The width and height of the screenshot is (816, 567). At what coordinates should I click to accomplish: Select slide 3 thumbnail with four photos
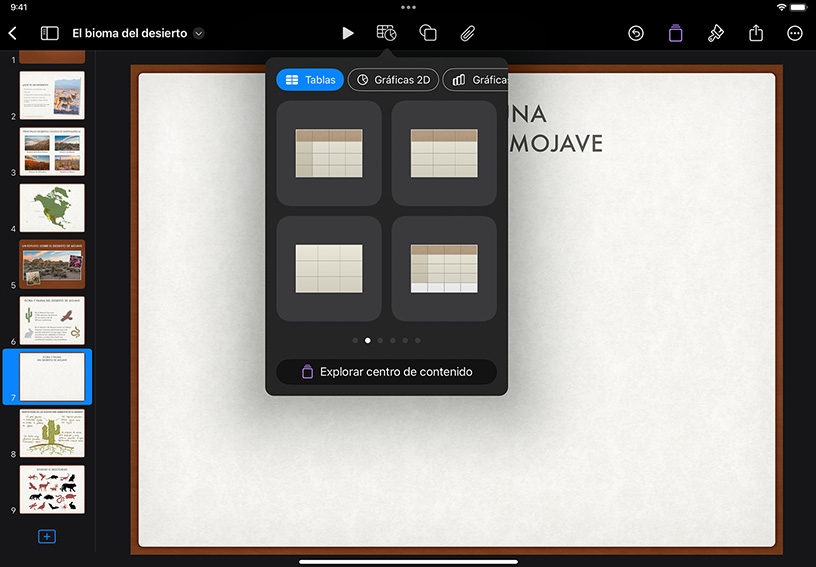point(52,151)
